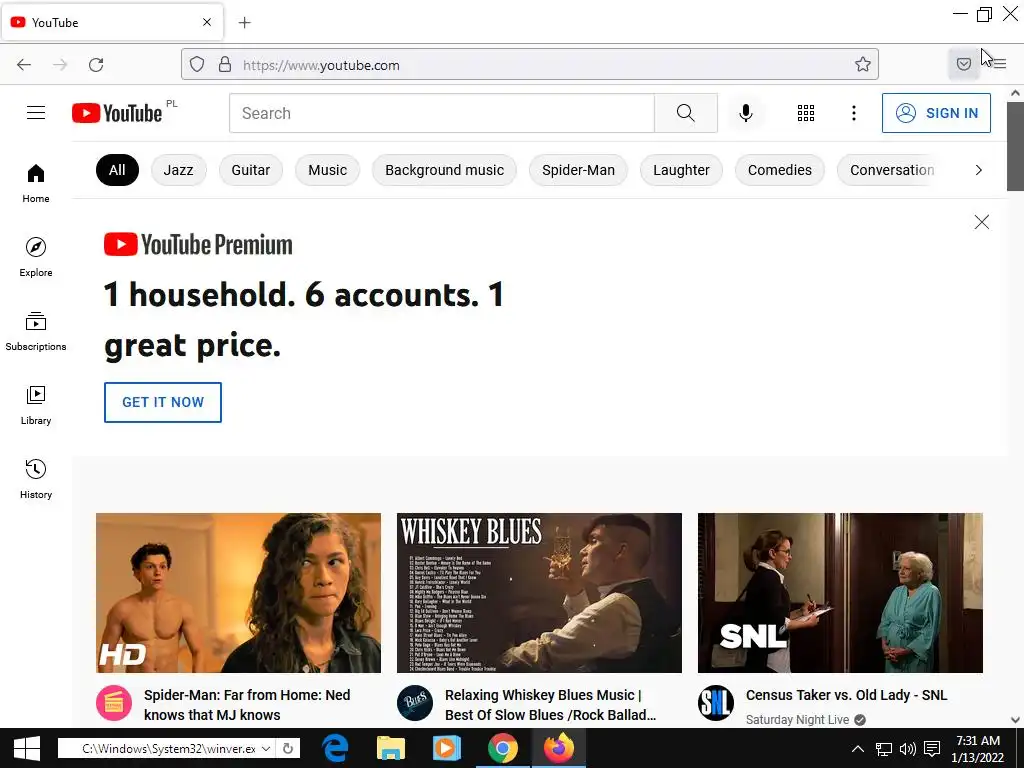Reload the current page
1024x768 pixels.
tap(96, 65)
